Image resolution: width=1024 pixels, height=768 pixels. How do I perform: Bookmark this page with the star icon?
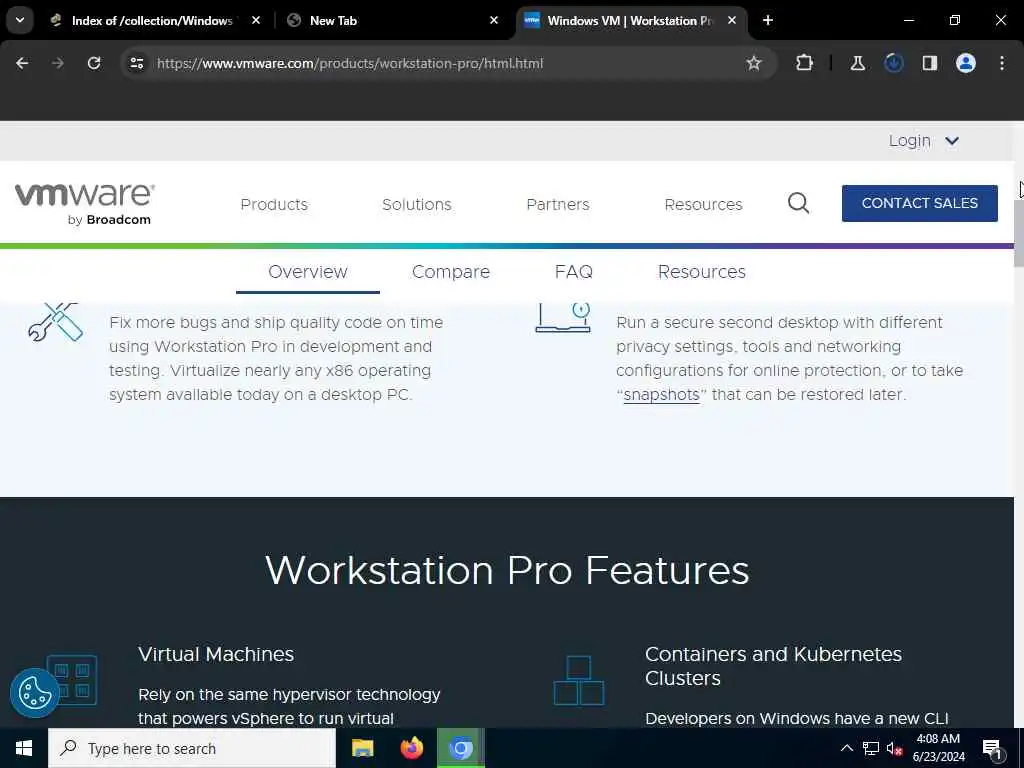(x=754, y=63)
